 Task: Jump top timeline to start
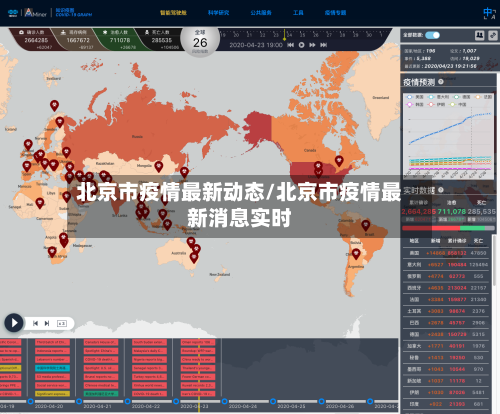coord(290,45)
